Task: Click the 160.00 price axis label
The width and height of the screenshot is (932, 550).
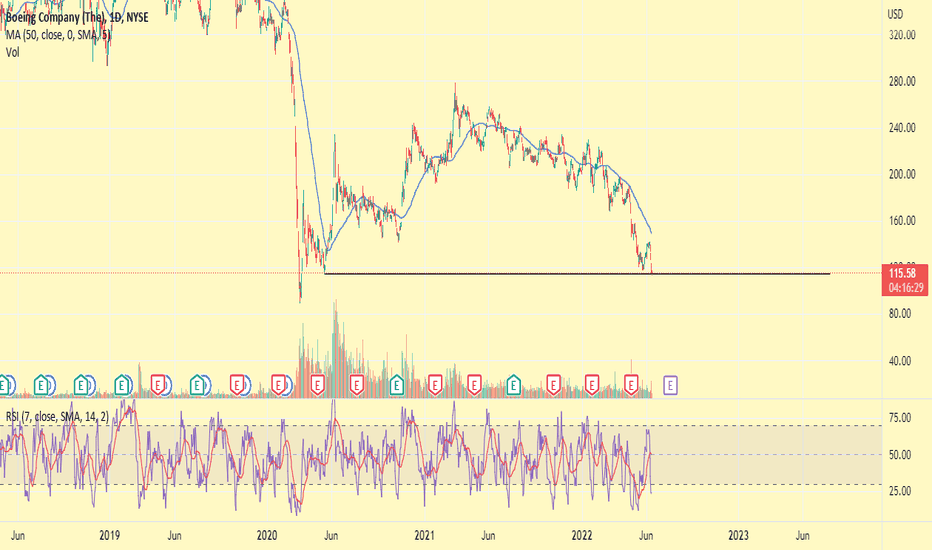Action: (902, 221)
